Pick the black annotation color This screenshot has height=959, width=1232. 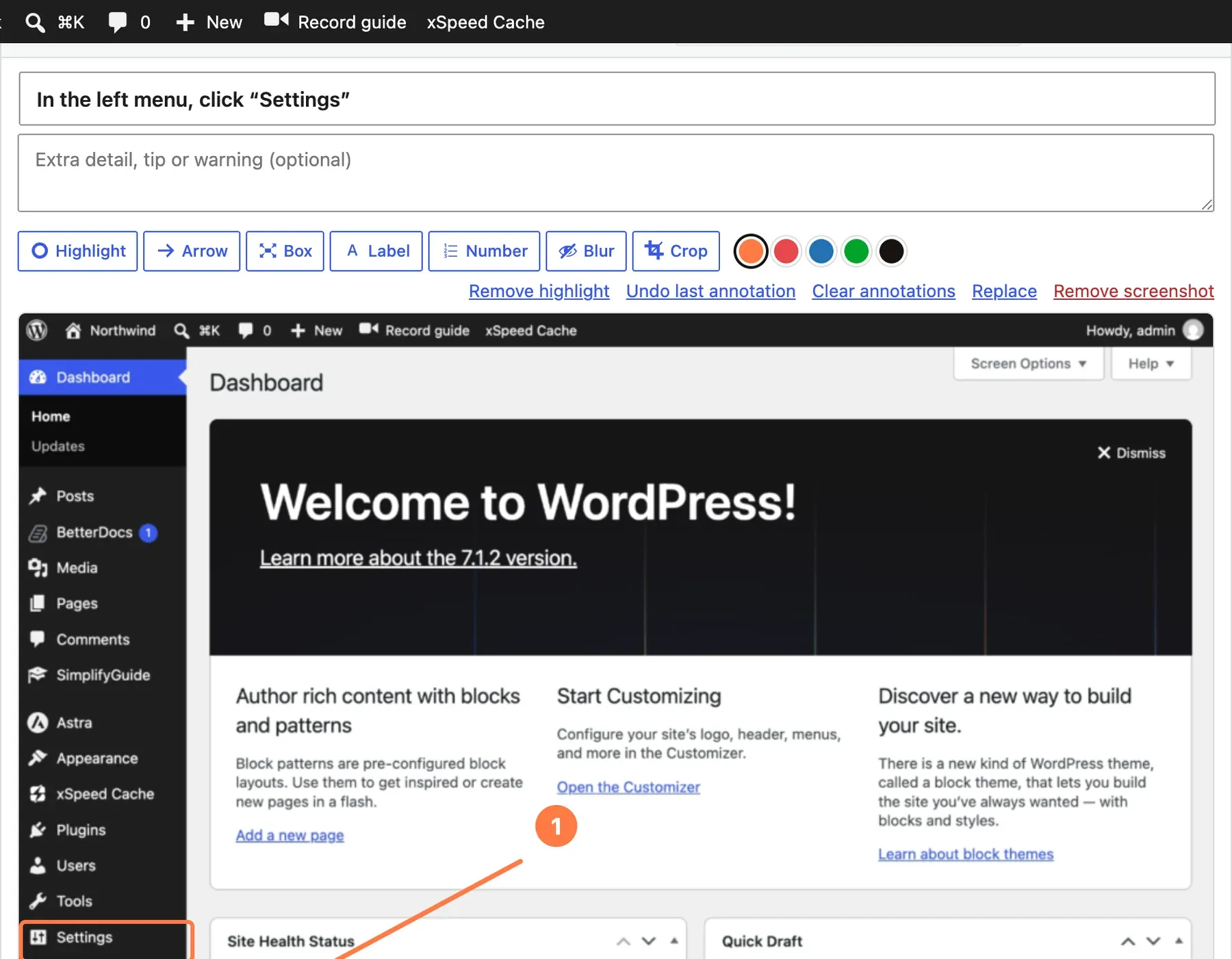pos(891,251)
